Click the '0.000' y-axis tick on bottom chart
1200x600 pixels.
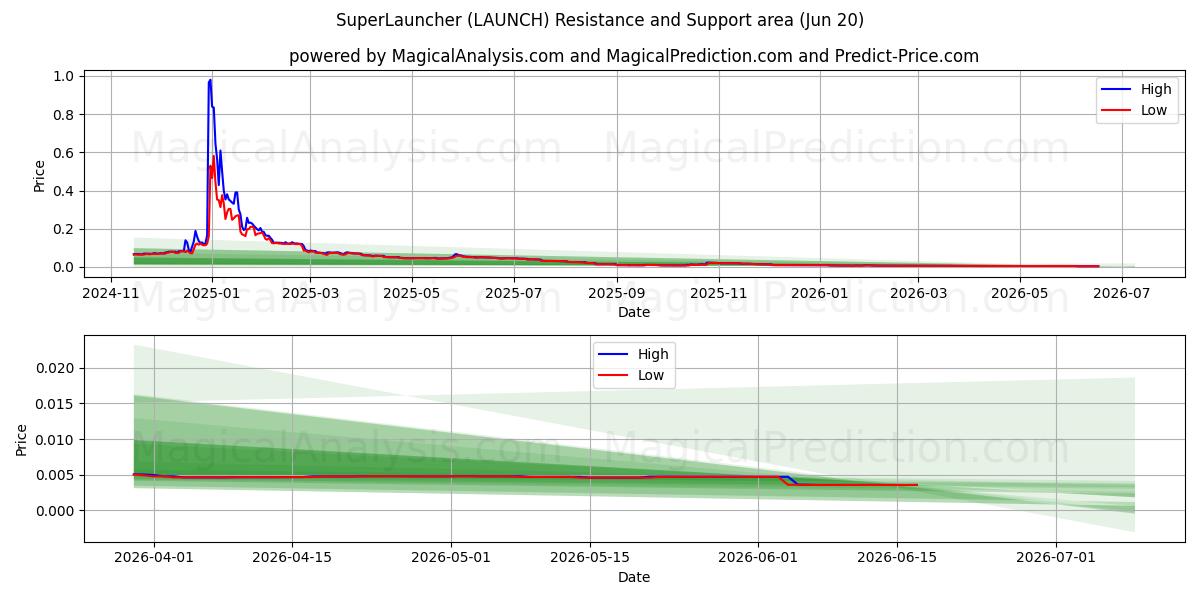pyautogui.click(x=55, y=511)
